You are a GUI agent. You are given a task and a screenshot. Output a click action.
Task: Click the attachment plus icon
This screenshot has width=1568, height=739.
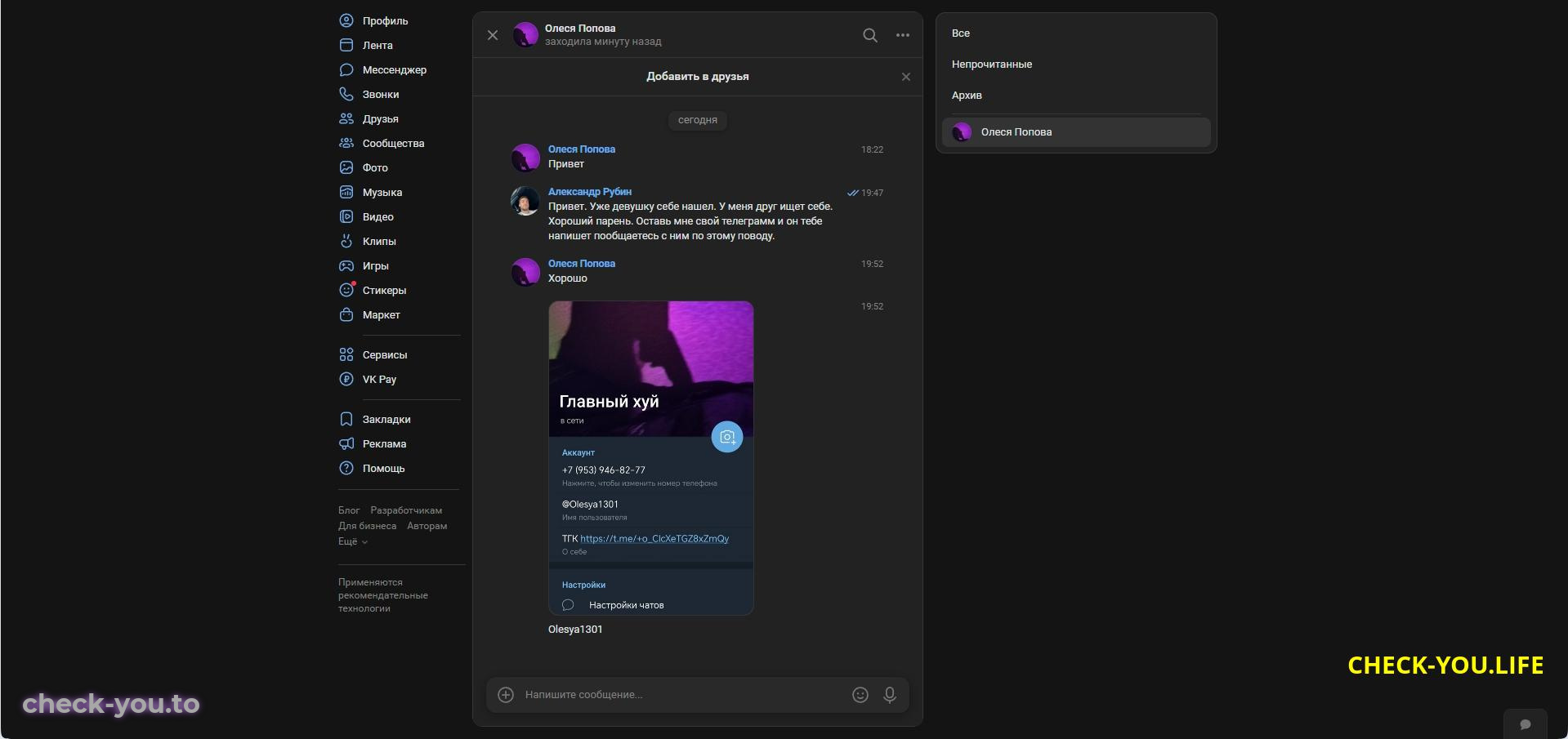506,695
